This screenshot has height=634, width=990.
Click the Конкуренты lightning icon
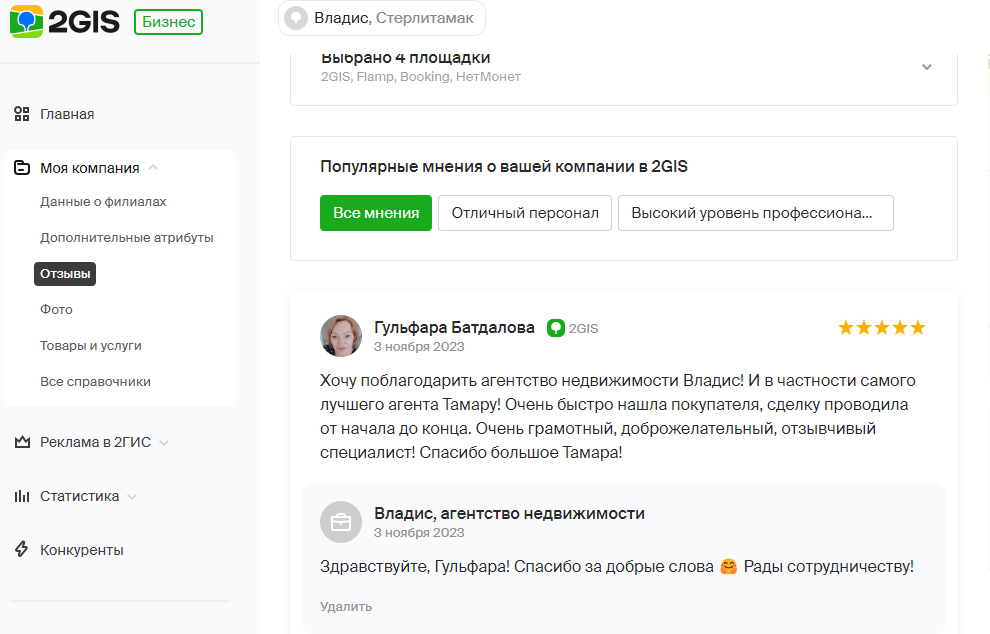(x=21, y=549)
